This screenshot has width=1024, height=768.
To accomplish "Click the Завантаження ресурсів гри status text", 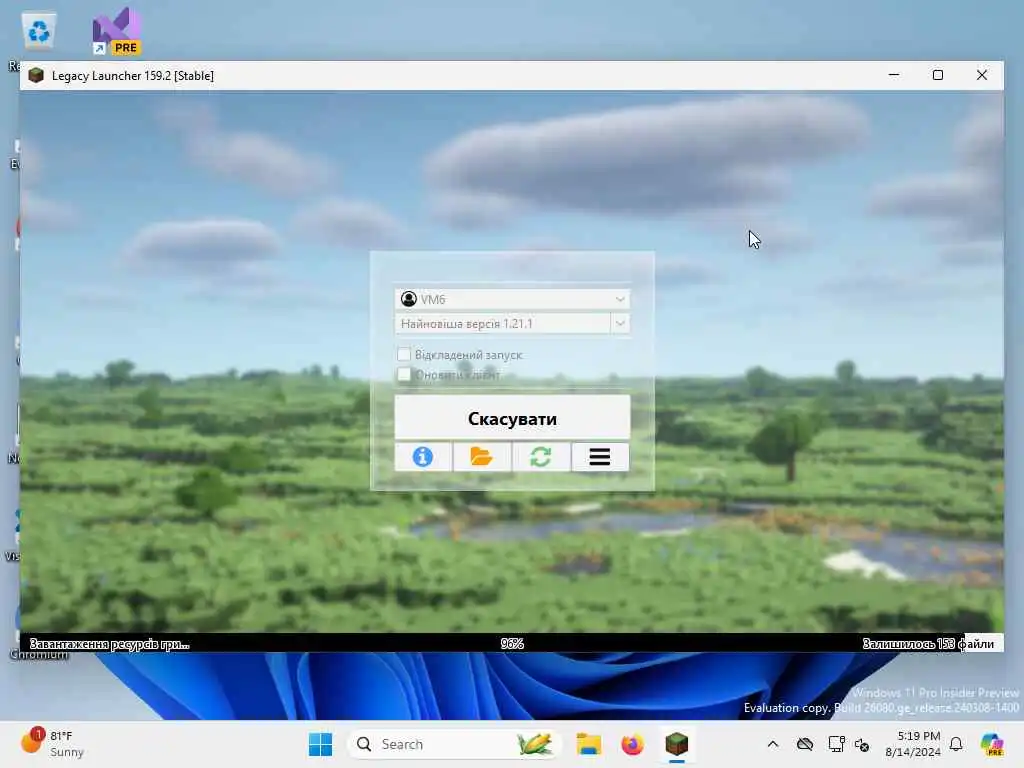I will 110,644.
